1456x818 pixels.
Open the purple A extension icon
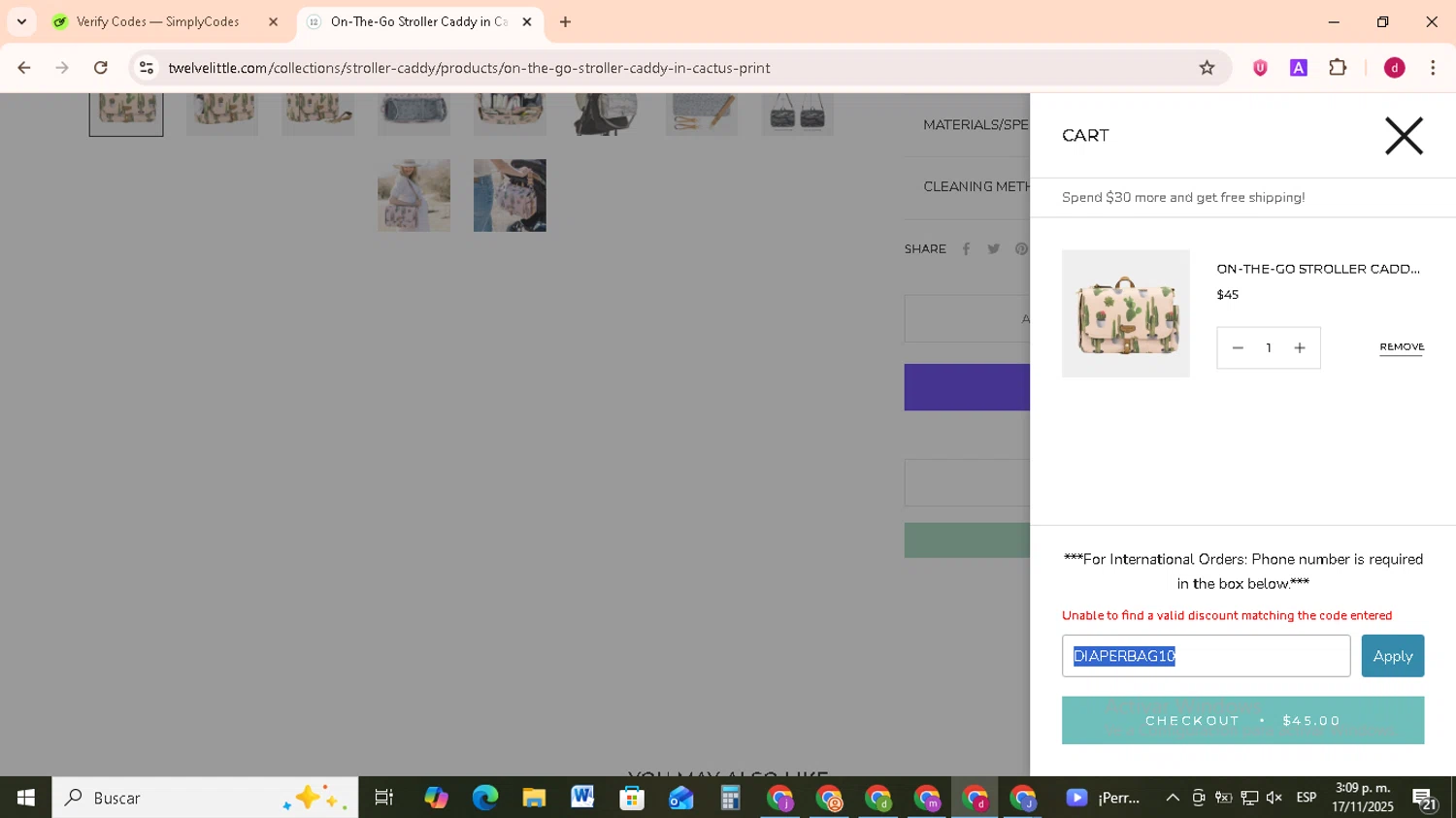pyautogui.click(x=1299, y=67)
